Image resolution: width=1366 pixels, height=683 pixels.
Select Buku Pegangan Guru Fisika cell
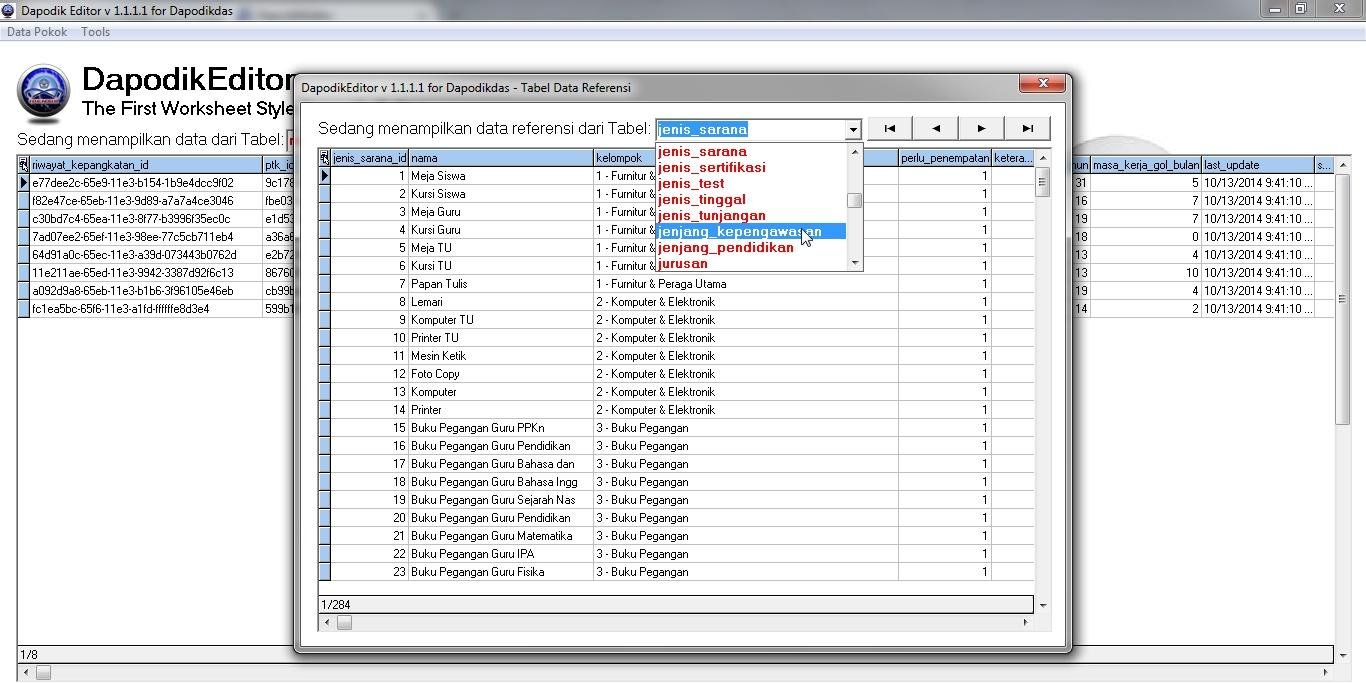click(x=501, y=572)
